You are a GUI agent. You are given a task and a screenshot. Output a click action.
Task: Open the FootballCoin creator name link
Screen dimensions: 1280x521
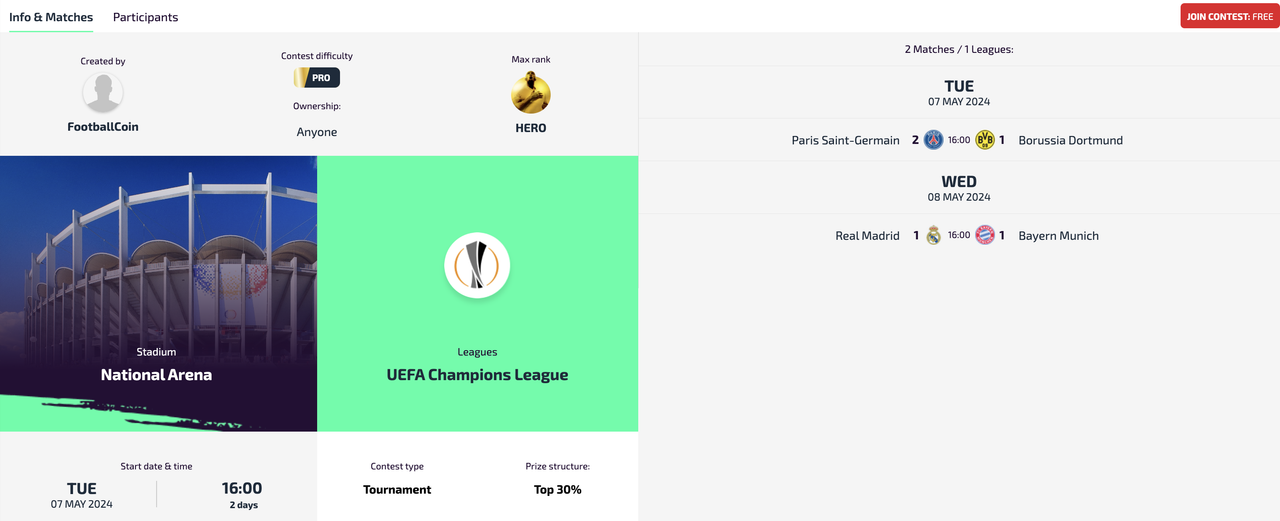(103, 127)
